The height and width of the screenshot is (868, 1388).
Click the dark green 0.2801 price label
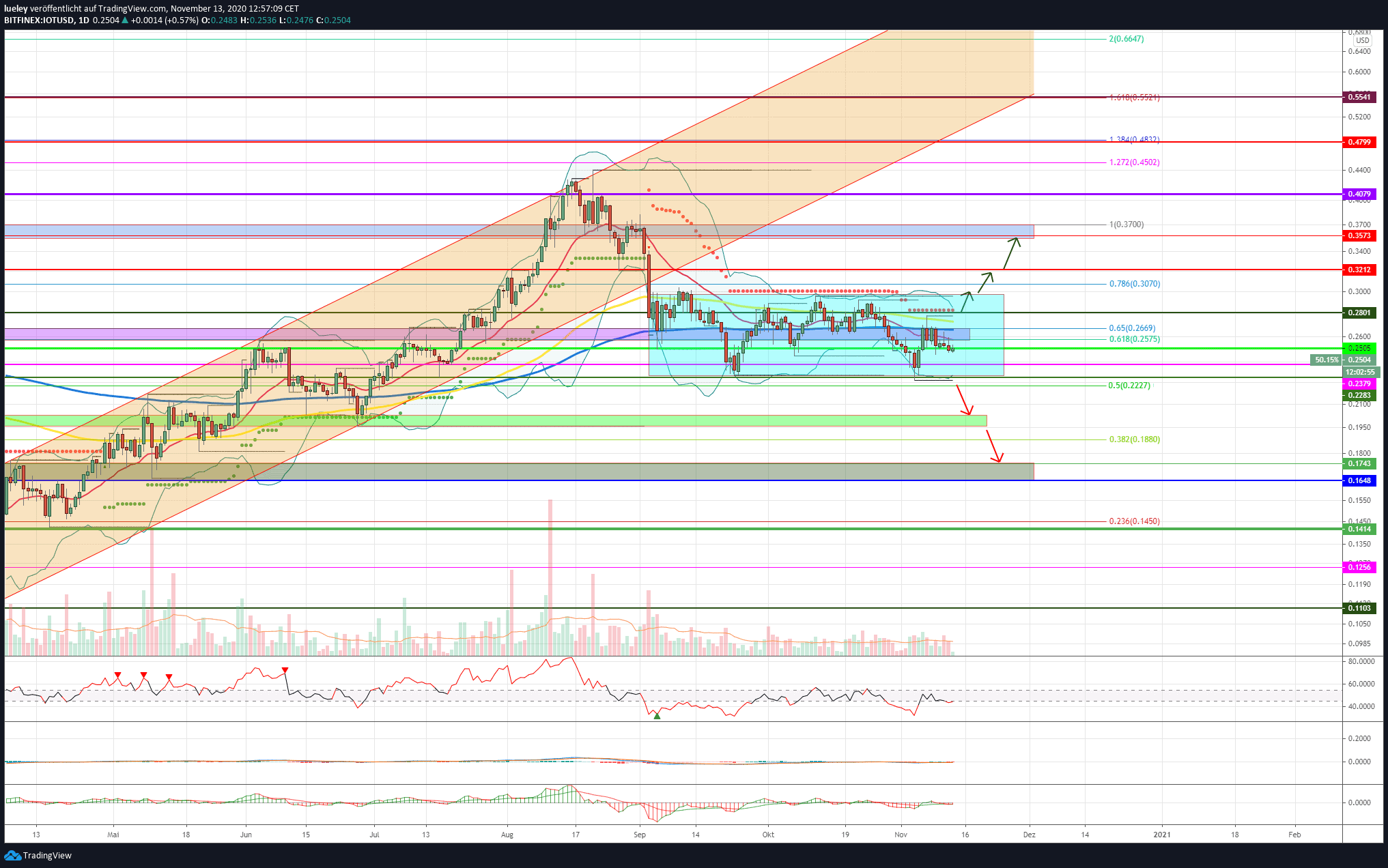pyautogui.click(x=1359, y=313)
